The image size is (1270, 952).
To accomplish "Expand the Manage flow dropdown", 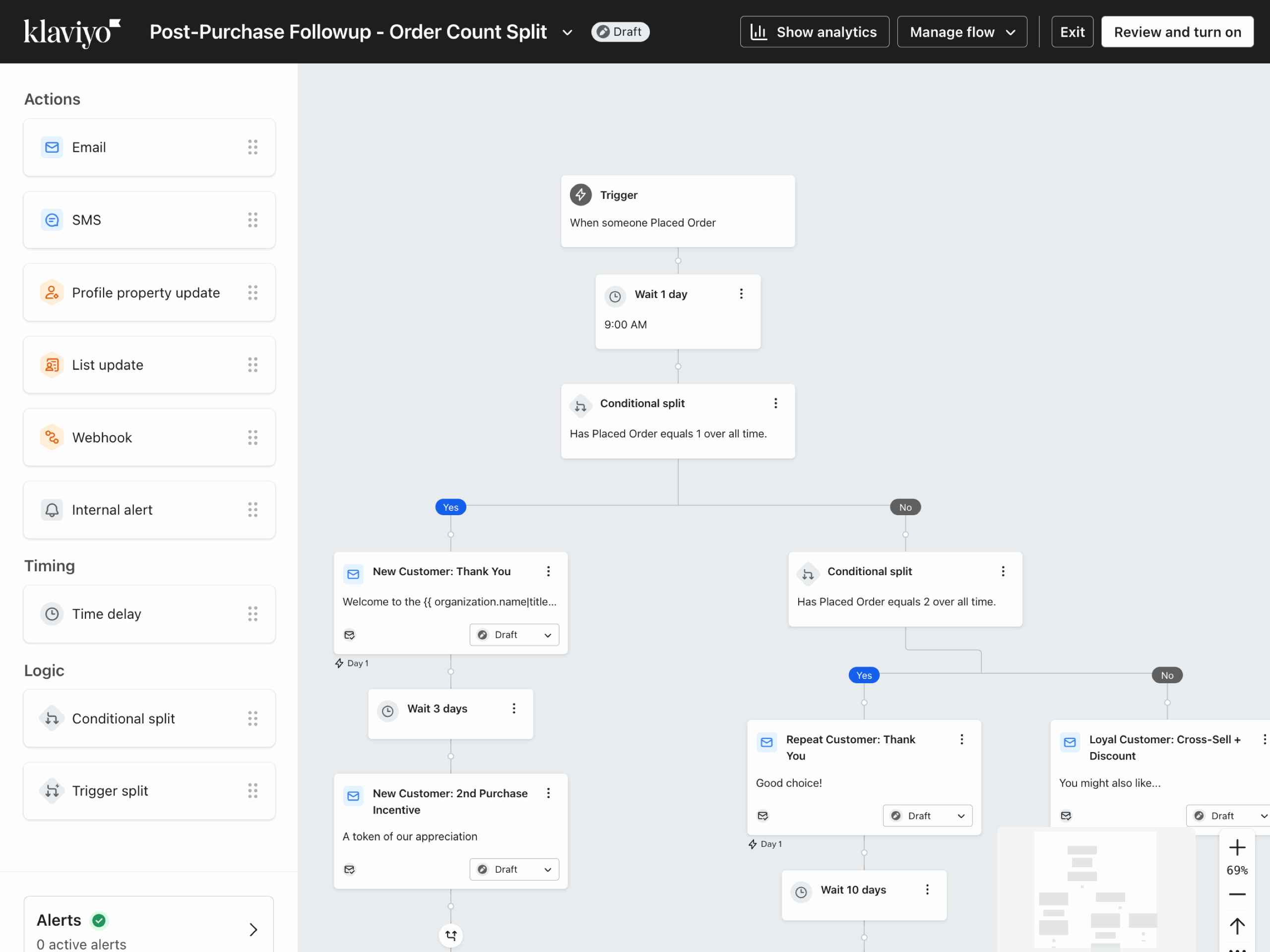I will click(962, 32).
